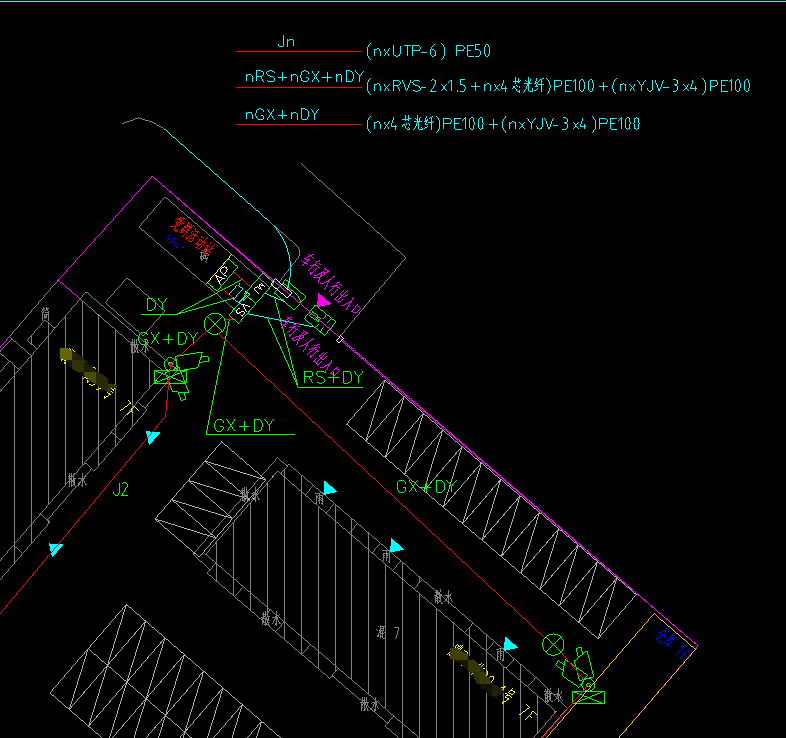Click the nGX+nDY legend label
786x738 pixels.
pyautogui.click(x=282, y=114)
